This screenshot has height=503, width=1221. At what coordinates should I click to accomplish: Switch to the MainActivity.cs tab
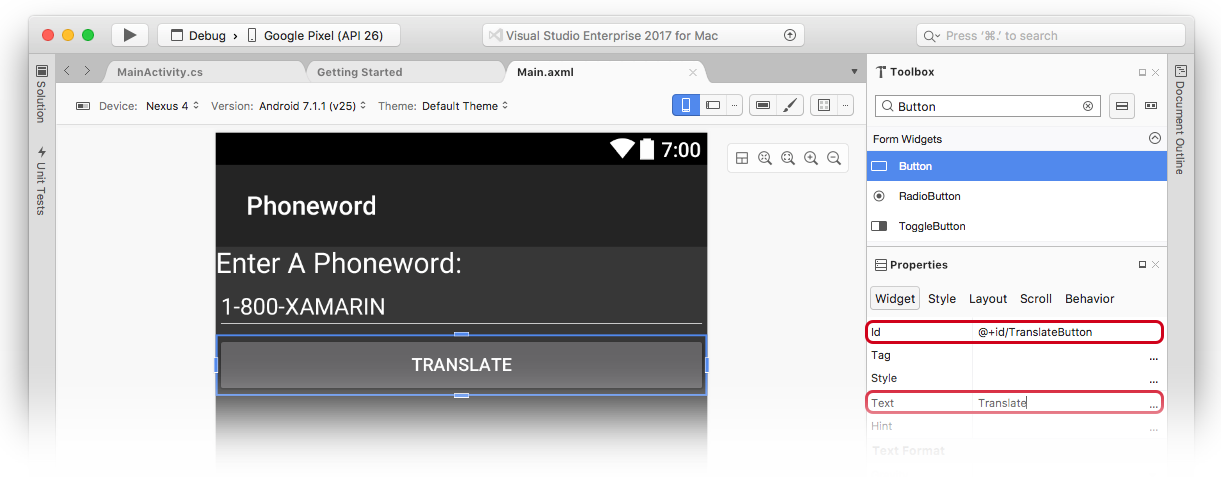160,72
